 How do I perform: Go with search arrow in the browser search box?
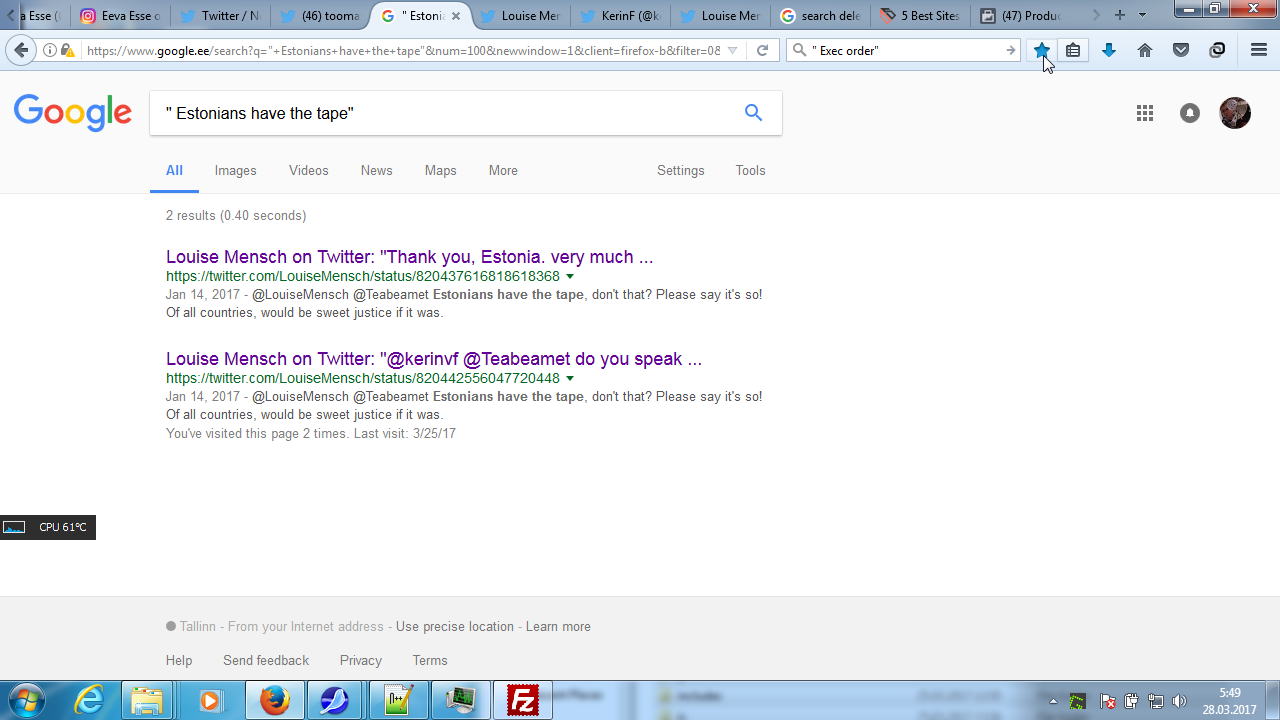pyautogui.click(x=1011, y=50)
